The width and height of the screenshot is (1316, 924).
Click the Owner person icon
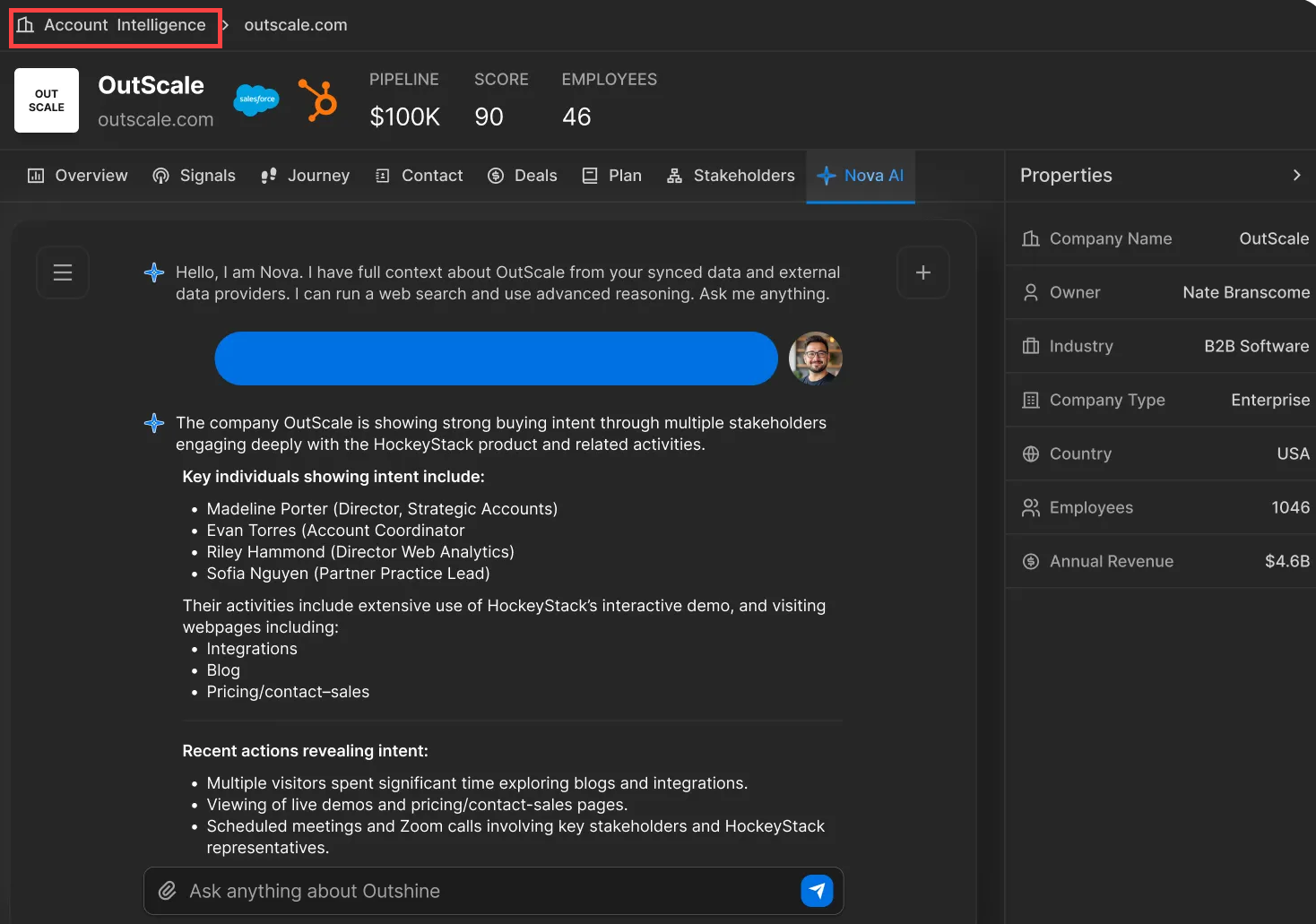1031,292
